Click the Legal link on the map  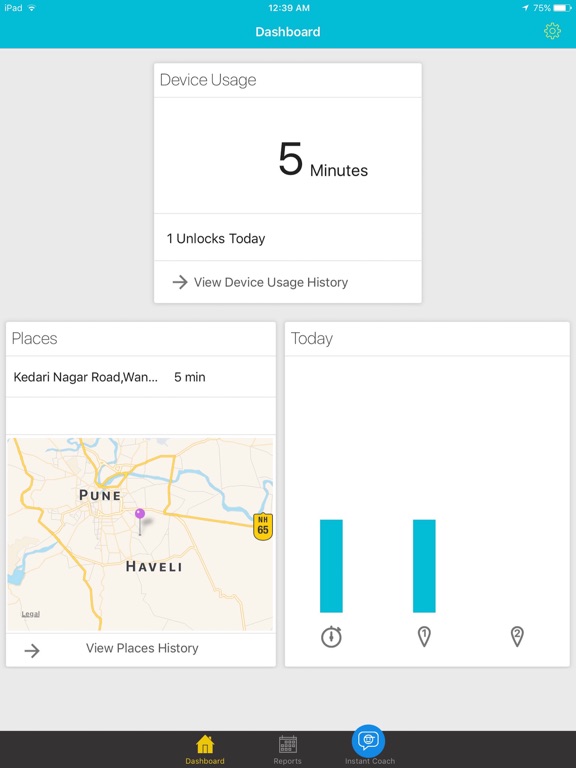pyautogui.click(x=30, y=614)
